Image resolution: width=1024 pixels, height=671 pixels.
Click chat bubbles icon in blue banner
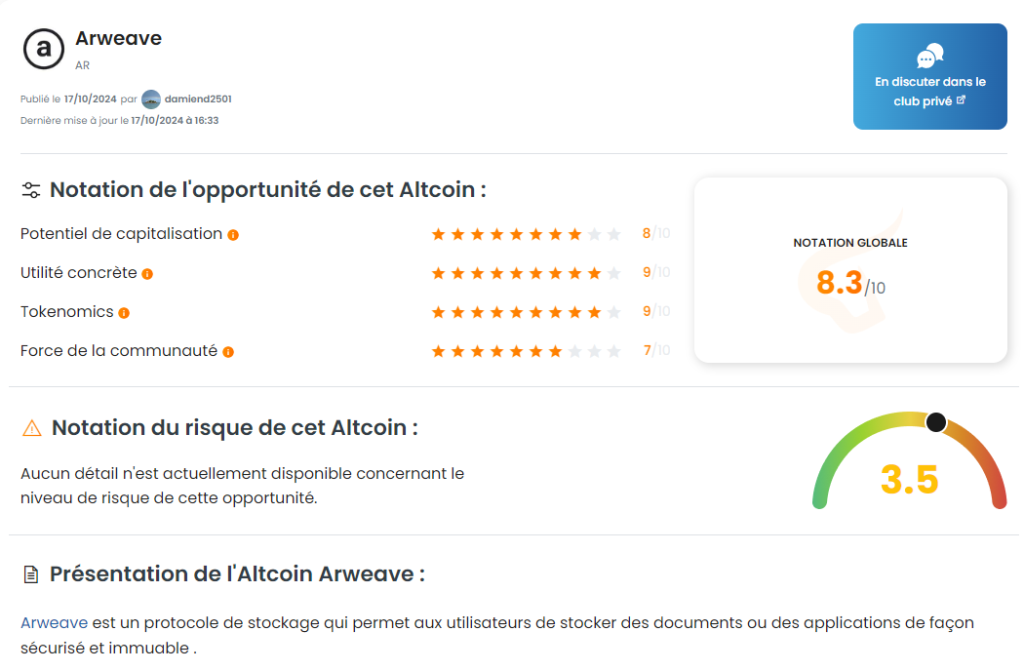(930, 56)
